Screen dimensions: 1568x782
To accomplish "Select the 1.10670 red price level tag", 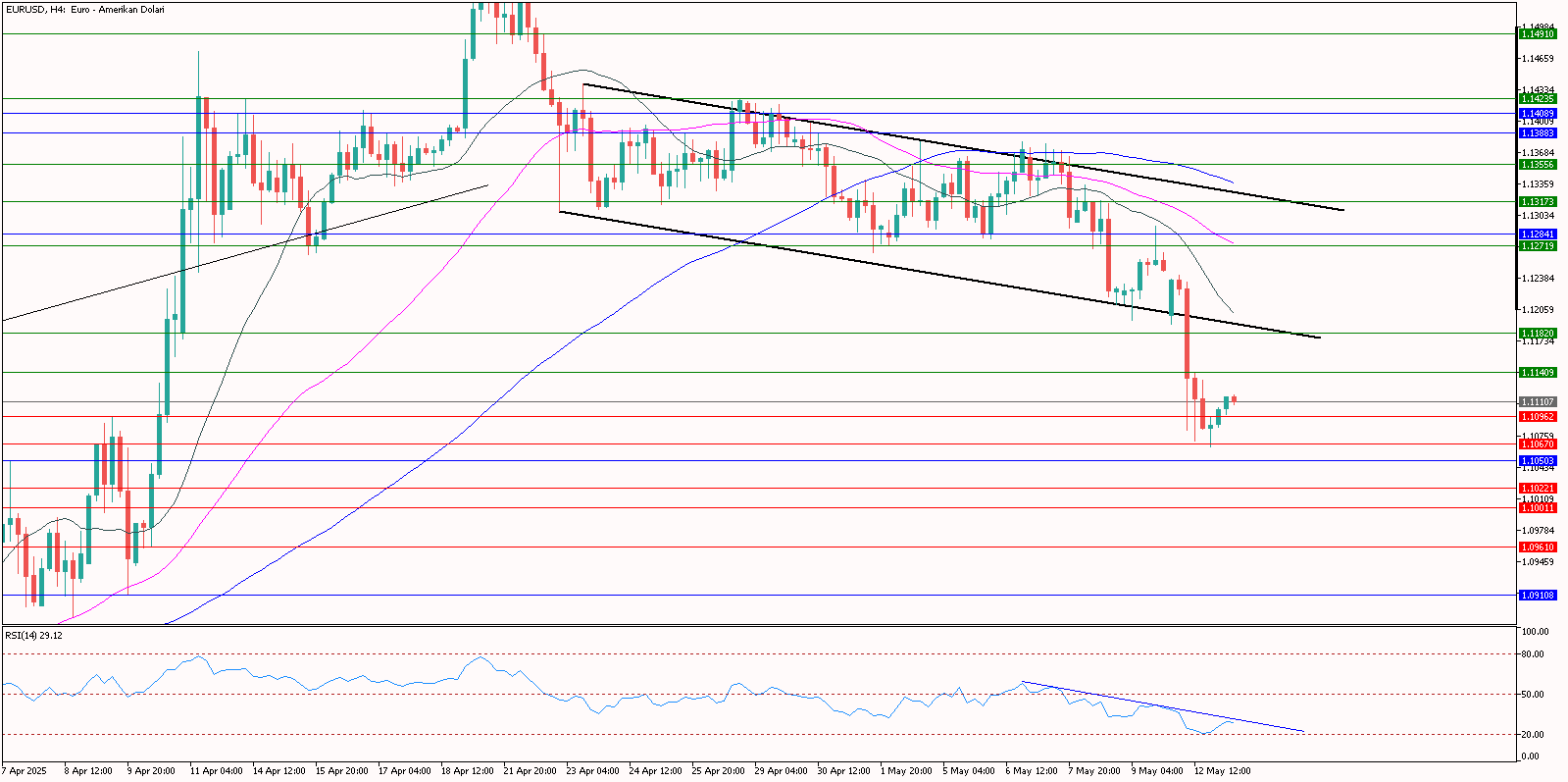I will click(1537, 444).
